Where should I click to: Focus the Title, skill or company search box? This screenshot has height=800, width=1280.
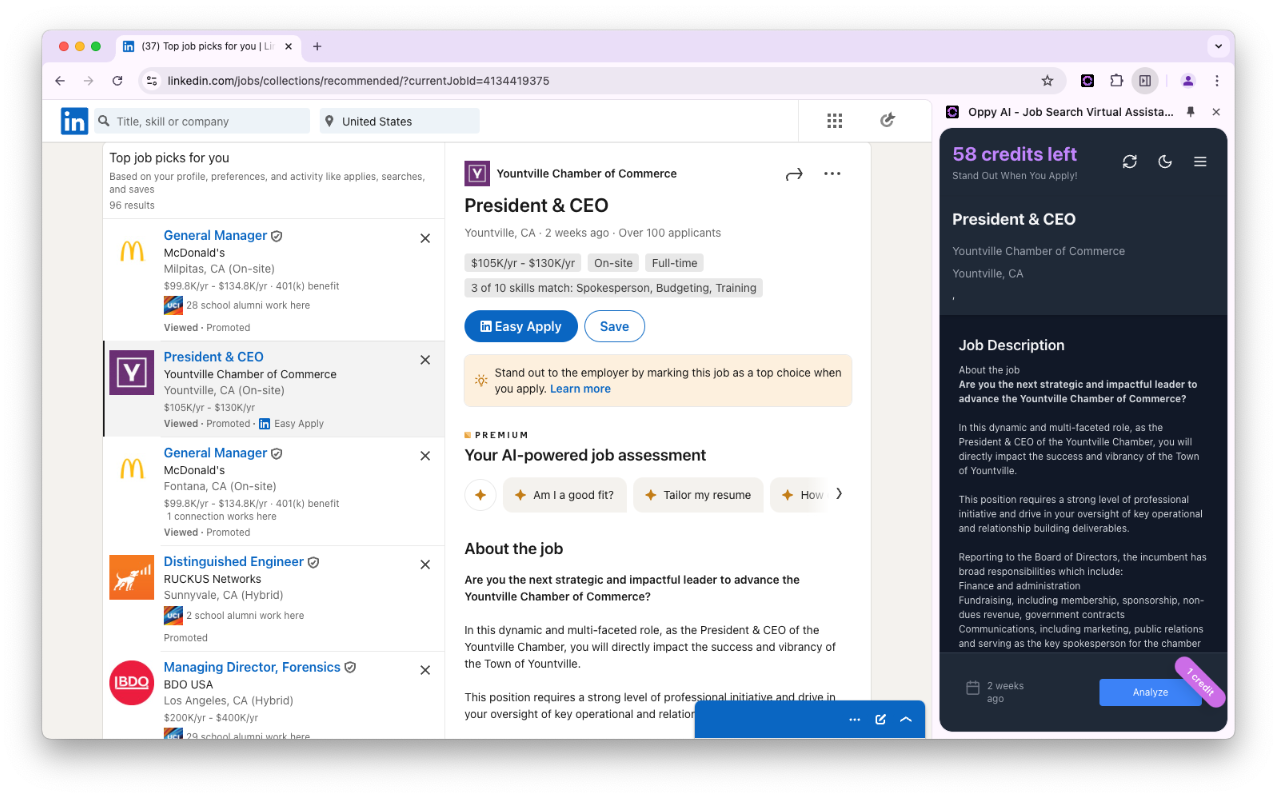click(x=202, y=121)
